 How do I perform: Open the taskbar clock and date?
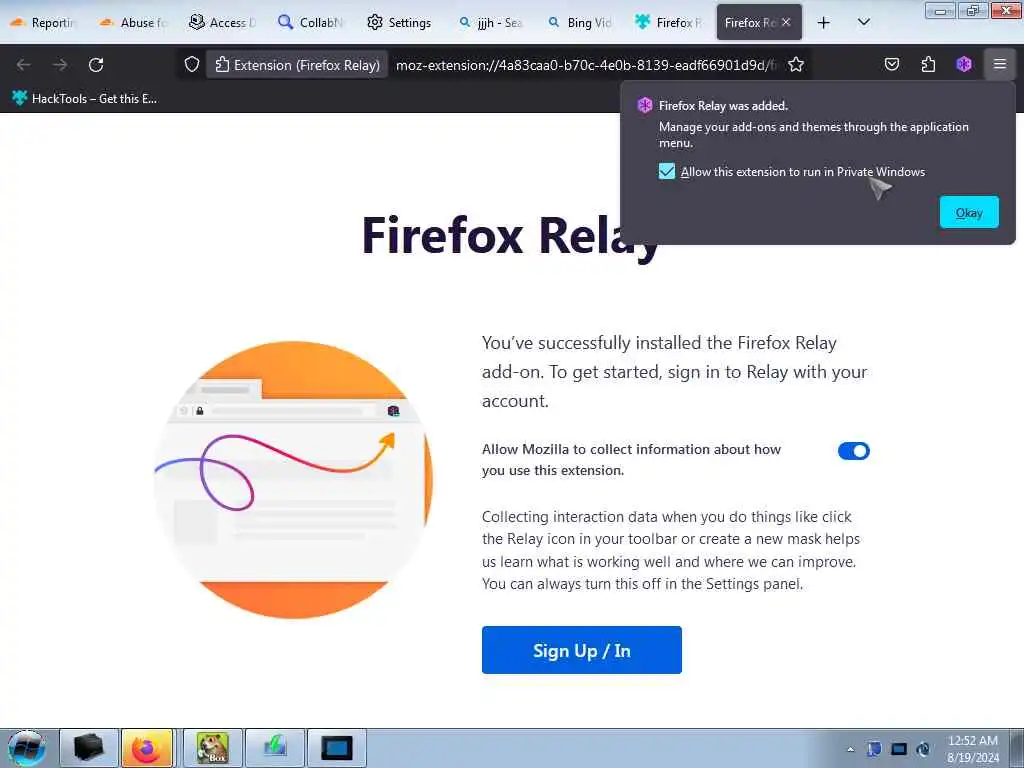point(973,749)
